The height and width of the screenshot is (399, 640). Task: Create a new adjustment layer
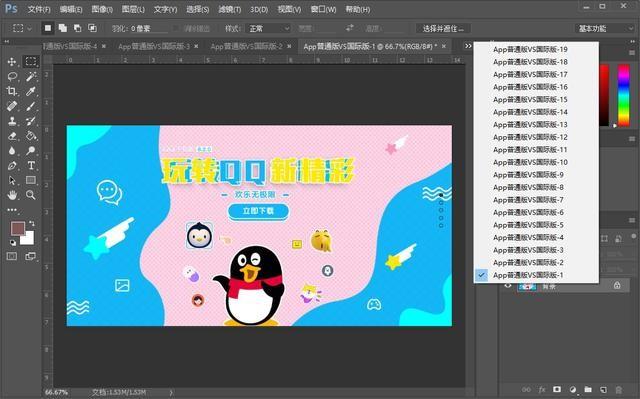pos(573,390)
